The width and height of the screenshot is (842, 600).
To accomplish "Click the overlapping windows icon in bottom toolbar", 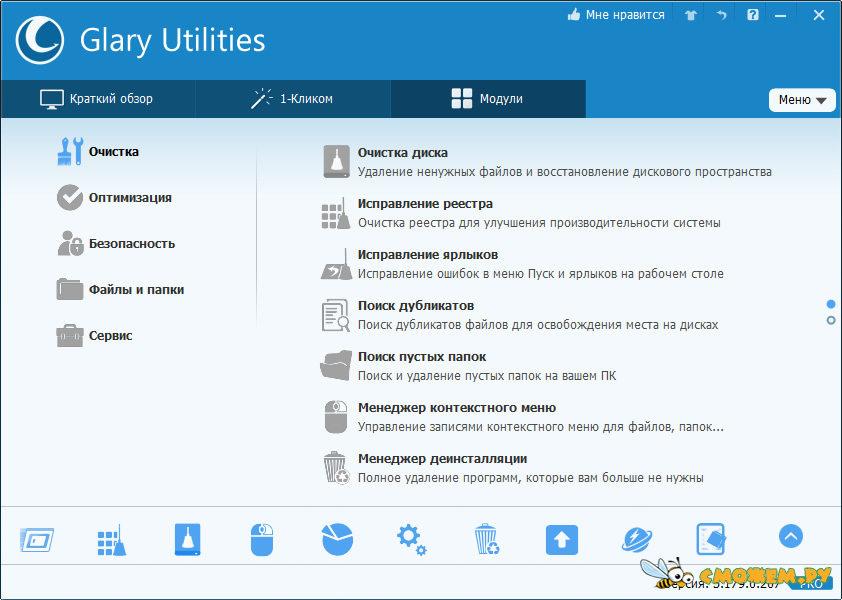I will (37, 539).
